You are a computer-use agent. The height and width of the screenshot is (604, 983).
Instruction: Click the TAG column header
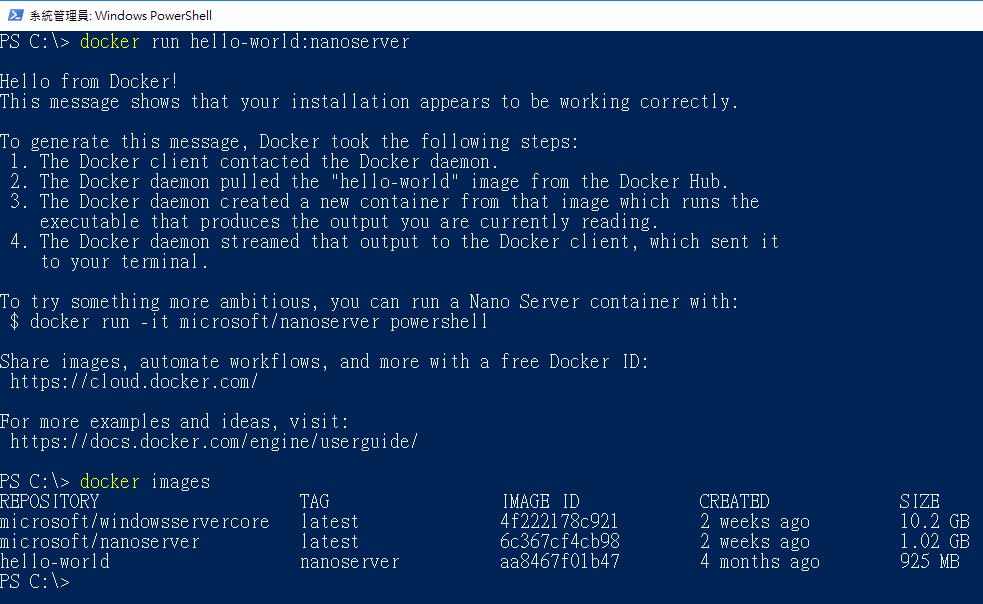[x=315, y=502]
